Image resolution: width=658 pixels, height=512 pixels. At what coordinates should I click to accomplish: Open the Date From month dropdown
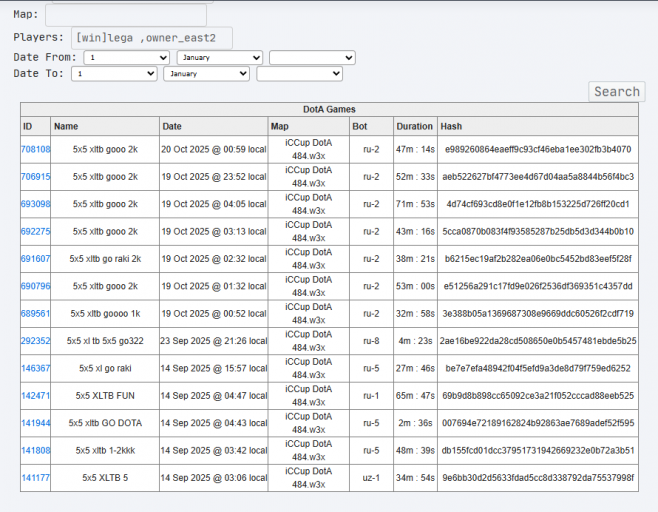[220, 57]
